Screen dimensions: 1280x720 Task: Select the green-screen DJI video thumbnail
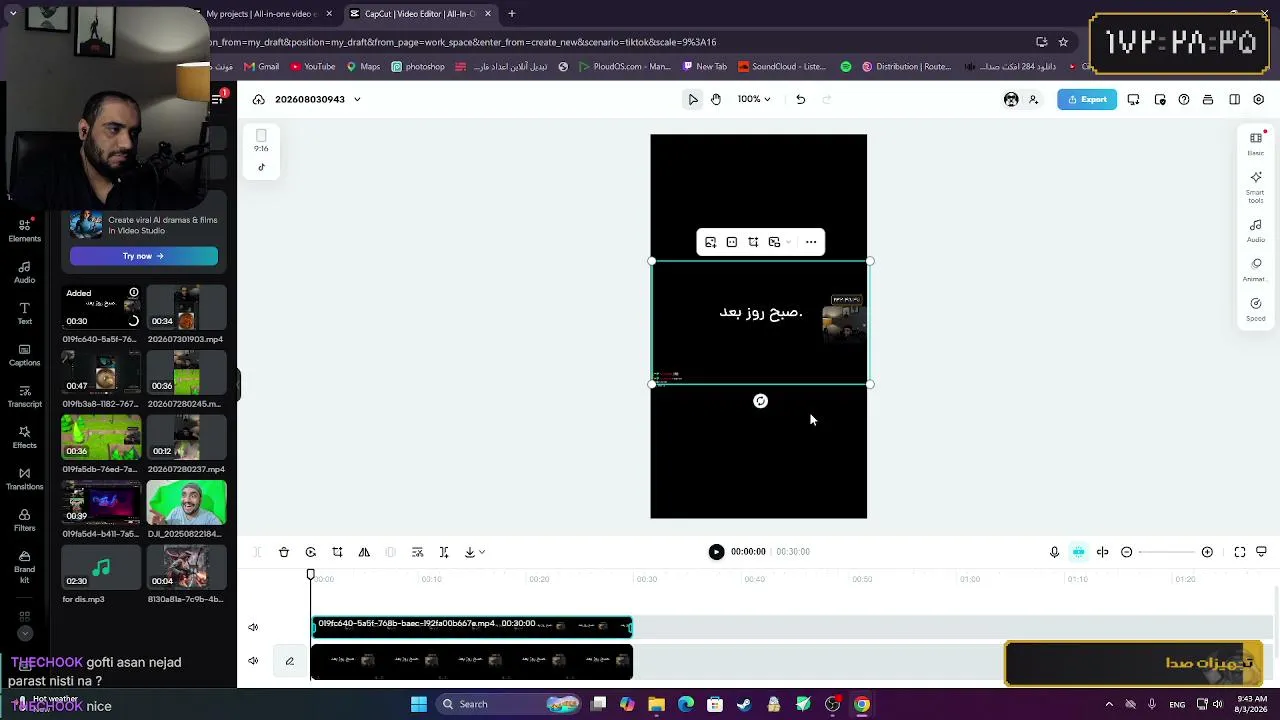pos(186,503)
